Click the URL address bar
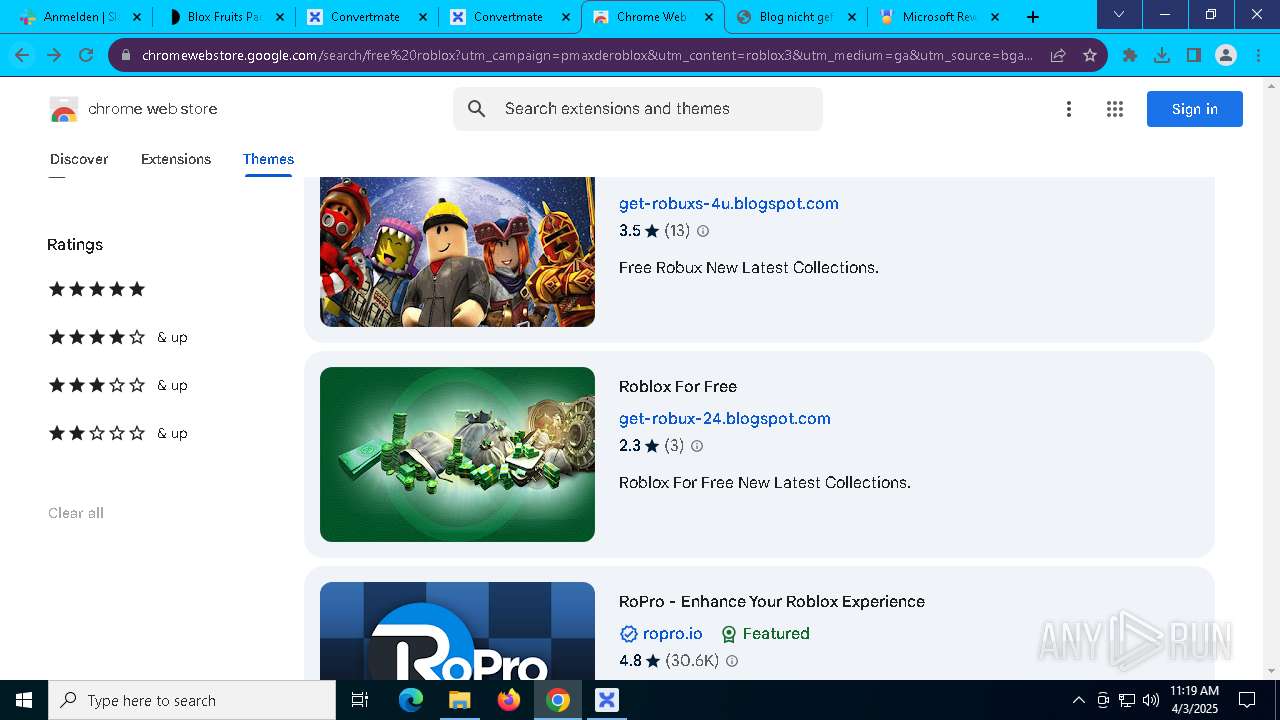This screenshot has height=720, width=1280. 587,56
